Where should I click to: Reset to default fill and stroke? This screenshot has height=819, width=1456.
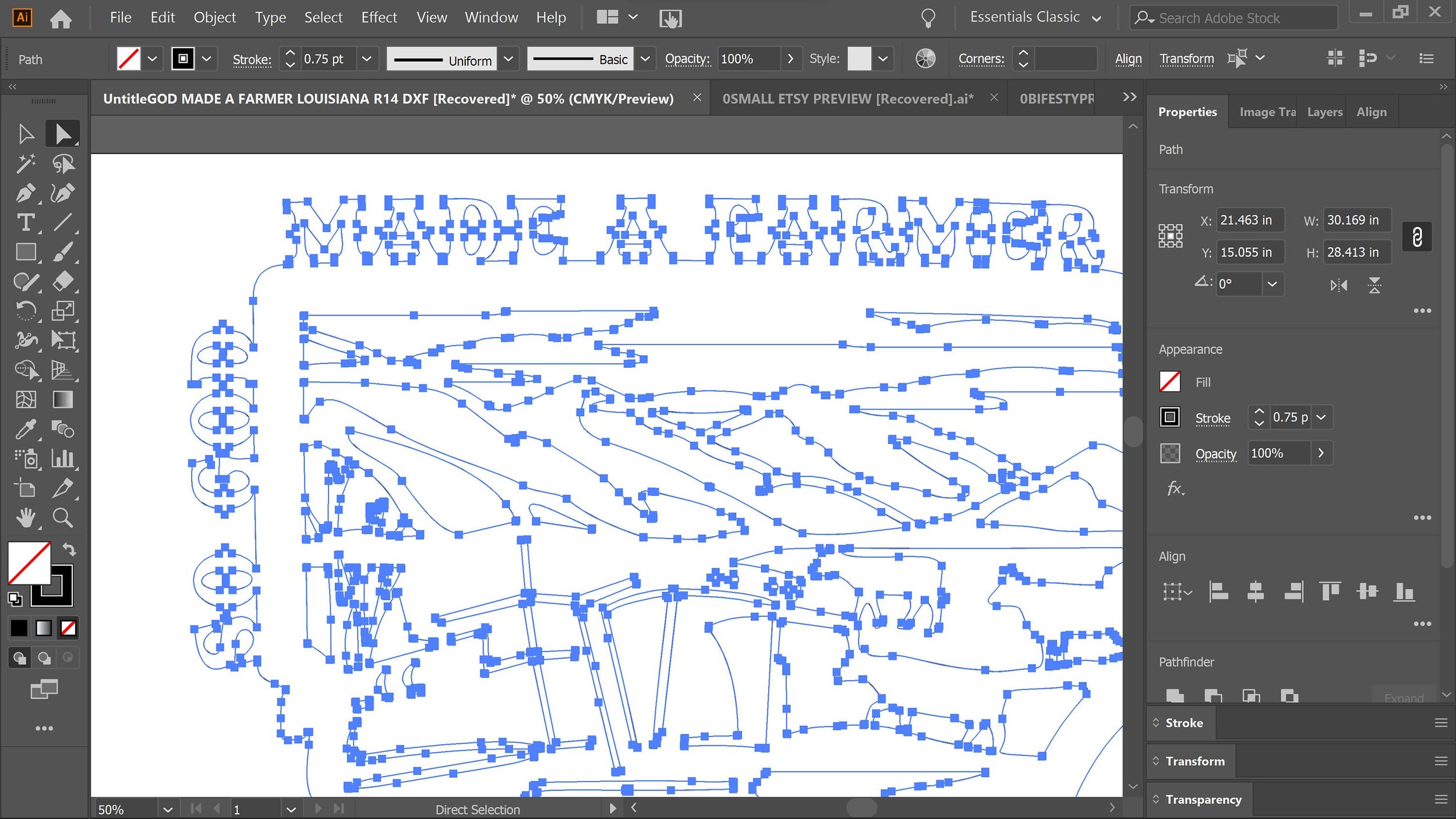coord(15,598)
